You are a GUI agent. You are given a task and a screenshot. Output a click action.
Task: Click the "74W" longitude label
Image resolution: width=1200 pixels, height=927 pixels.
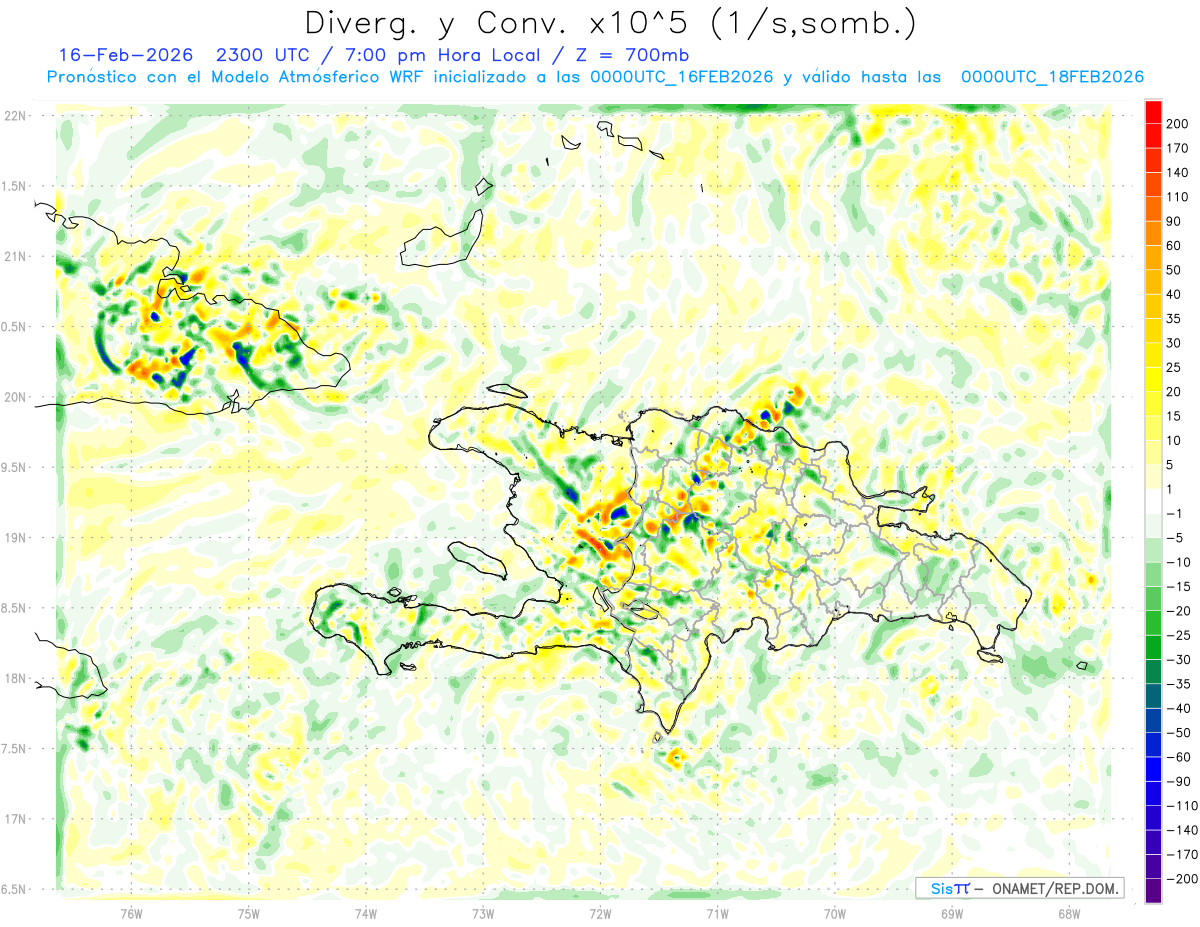[x=366, y=913]
